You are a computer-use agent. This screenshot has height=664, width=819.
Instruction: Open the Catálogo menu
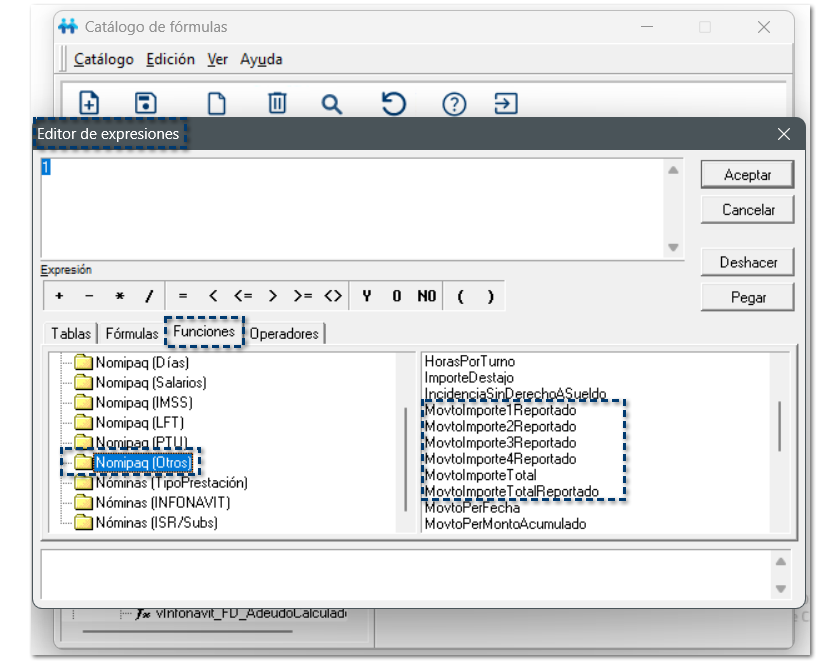(103, 59)
